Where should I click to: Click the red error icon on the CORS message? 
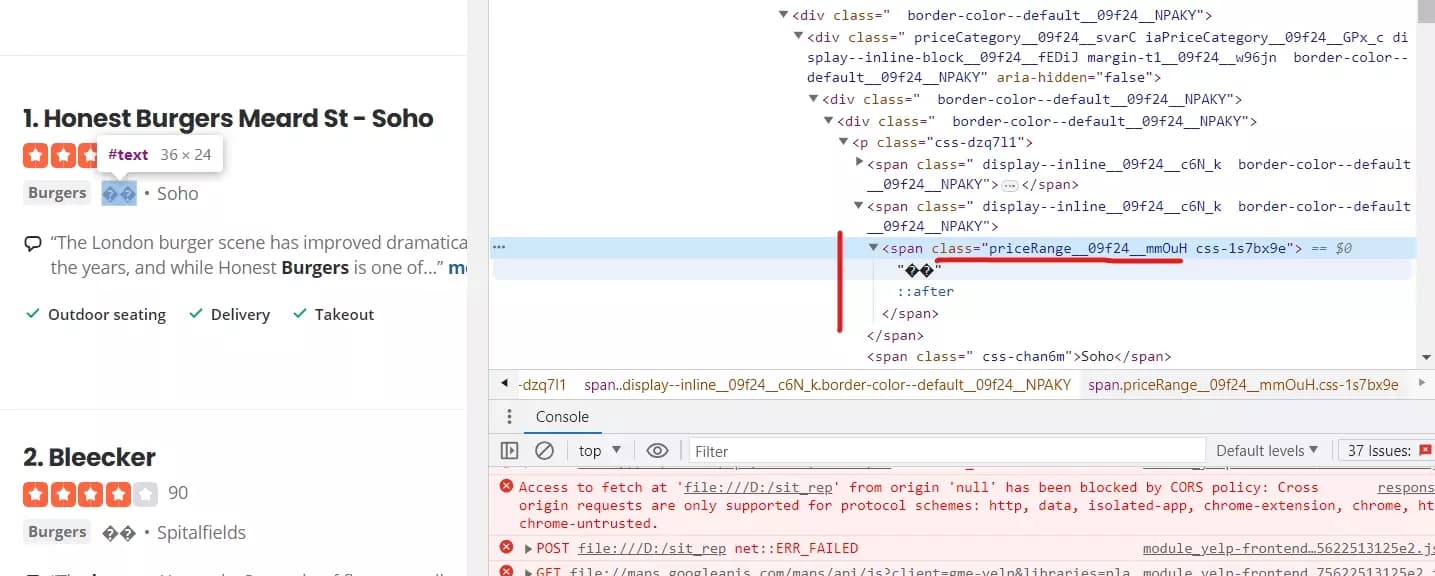[507, 487]
